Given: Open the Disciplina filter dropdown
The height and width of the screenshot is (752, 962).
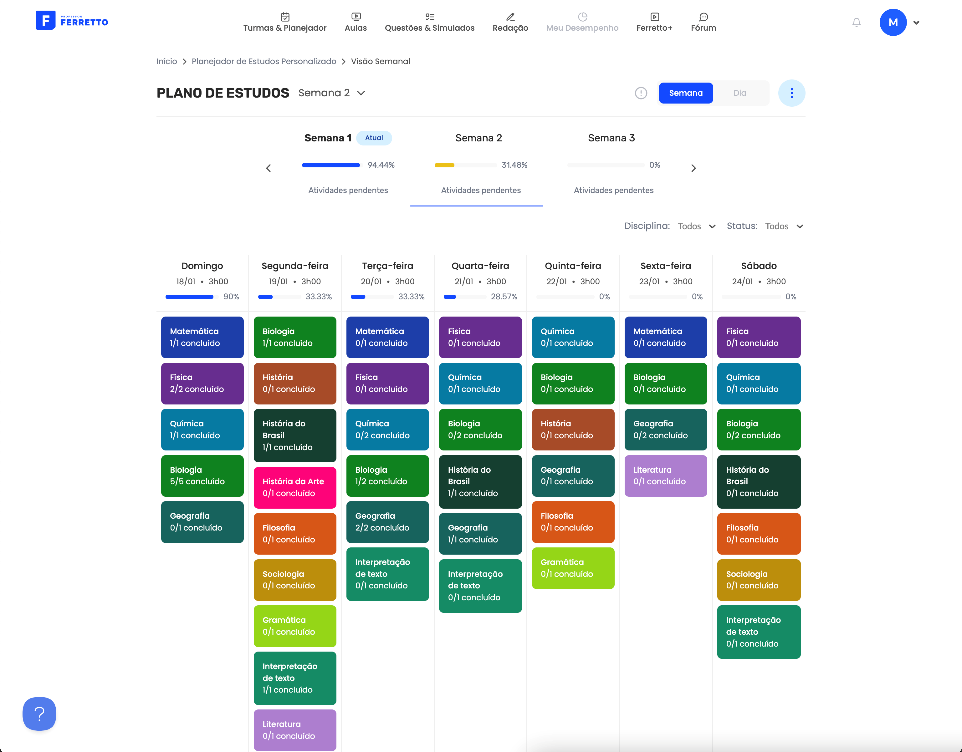Looking at the screenshot, I should [696, 226].
